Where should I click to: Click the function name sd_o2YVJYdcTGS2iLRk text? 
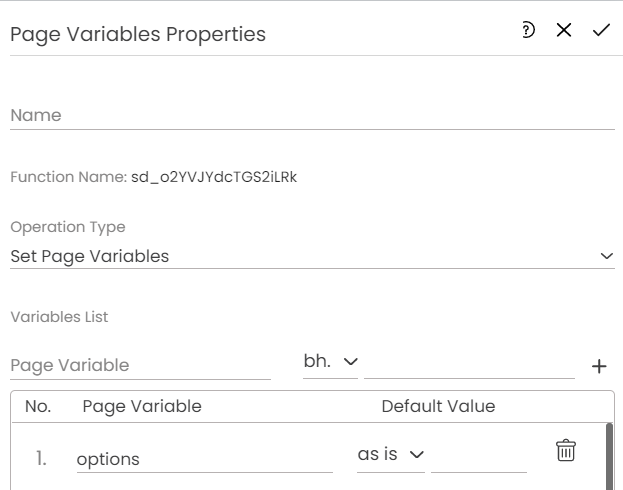click(x=214, y=177)
